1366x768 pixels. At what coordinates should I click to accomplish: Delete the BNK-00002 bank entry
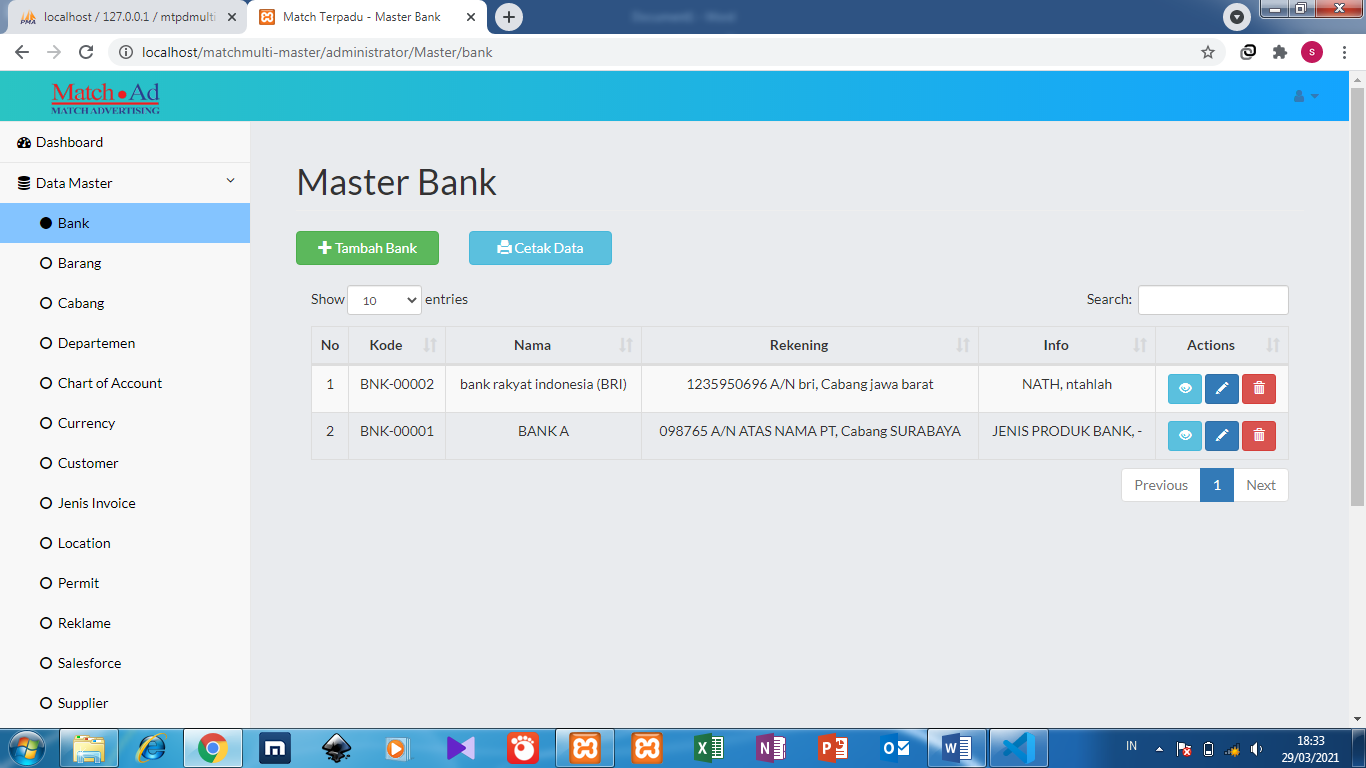1258,388
